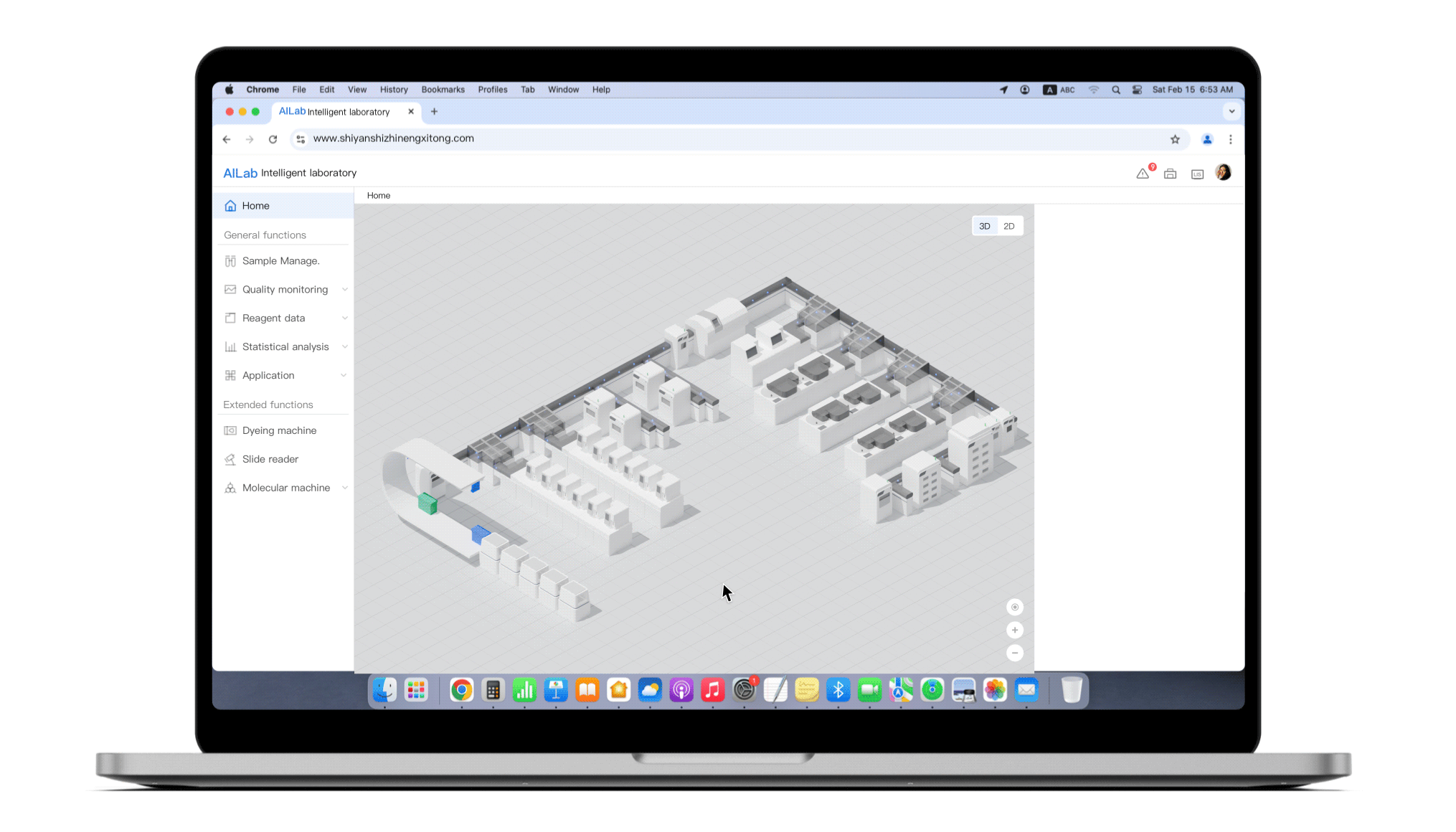Open the Sample Manage. page

(280, 261)
